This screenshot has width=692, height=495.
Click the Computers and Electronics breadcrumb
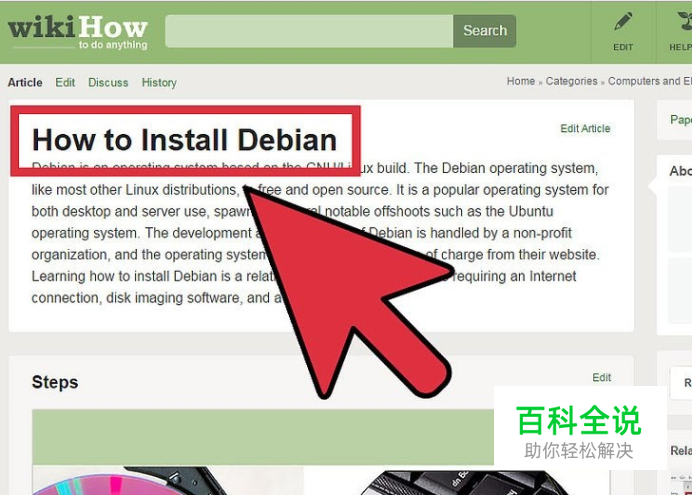(650, 81)
